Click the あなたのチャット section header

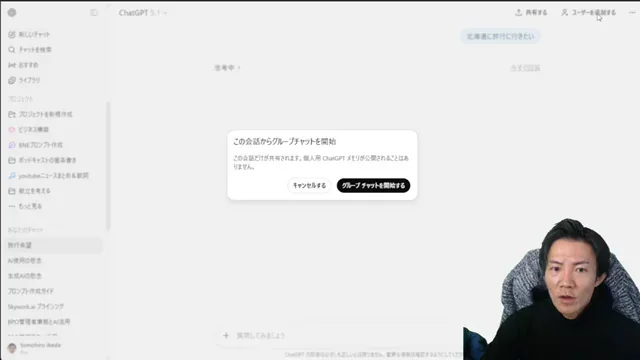click(25, 230)
